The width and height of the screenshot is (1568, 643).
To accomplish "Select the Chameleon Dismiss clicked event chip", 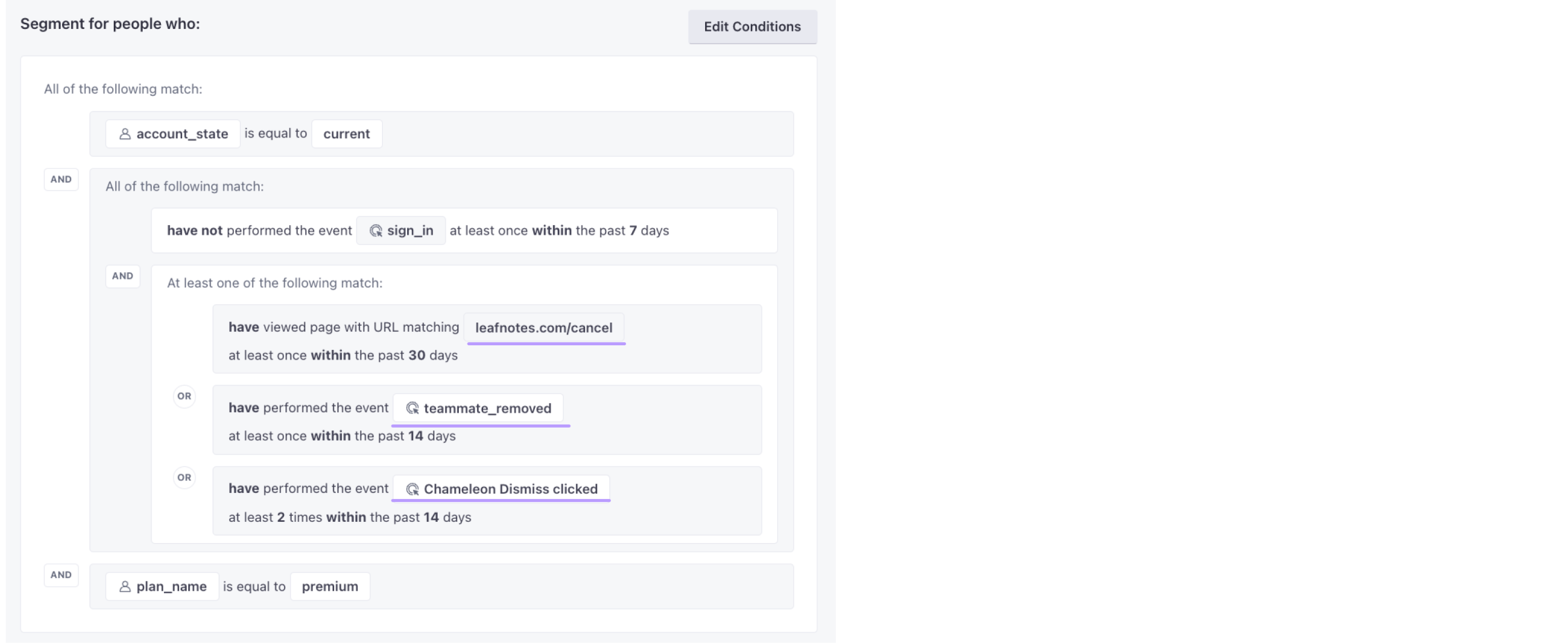I will pyautogui.click(x=502, y=489).
